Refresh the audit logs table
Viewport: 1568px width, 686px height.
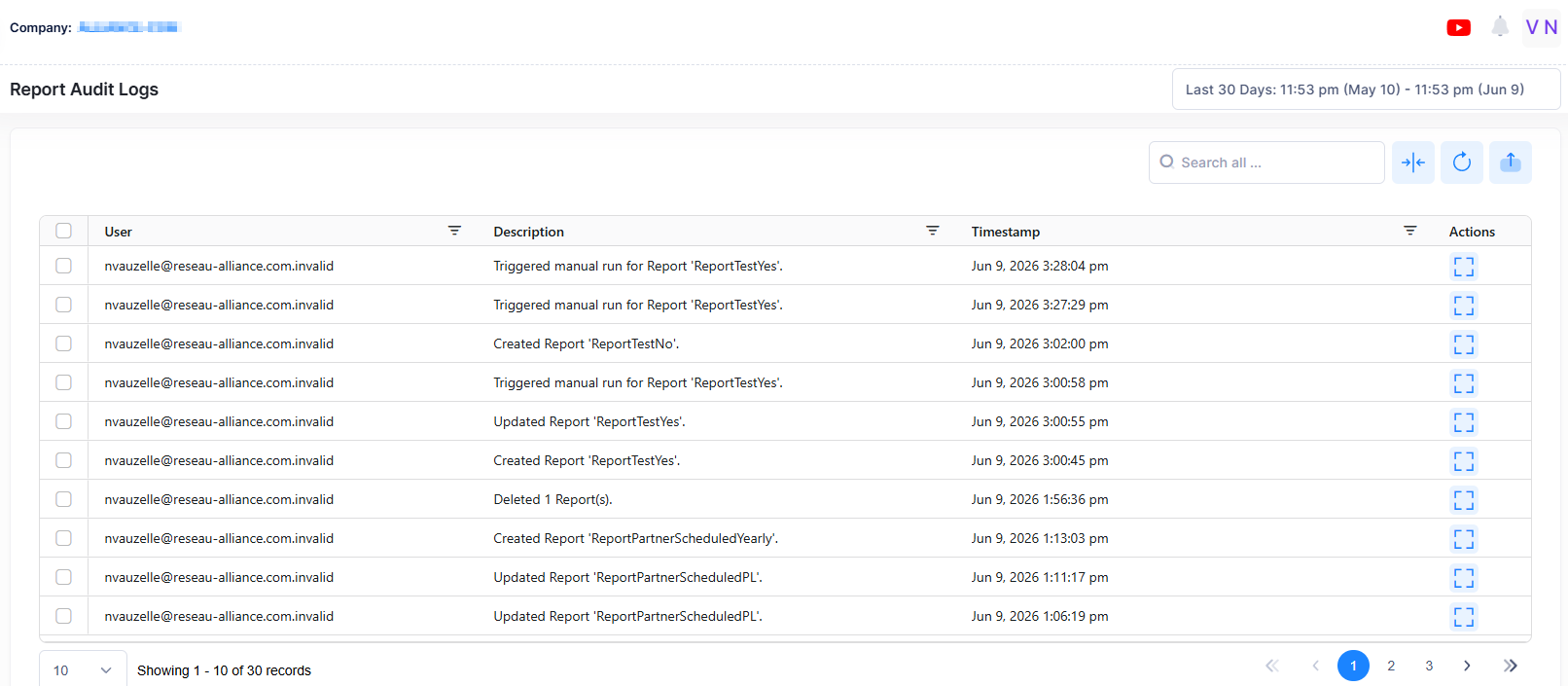coord(1462,162)
